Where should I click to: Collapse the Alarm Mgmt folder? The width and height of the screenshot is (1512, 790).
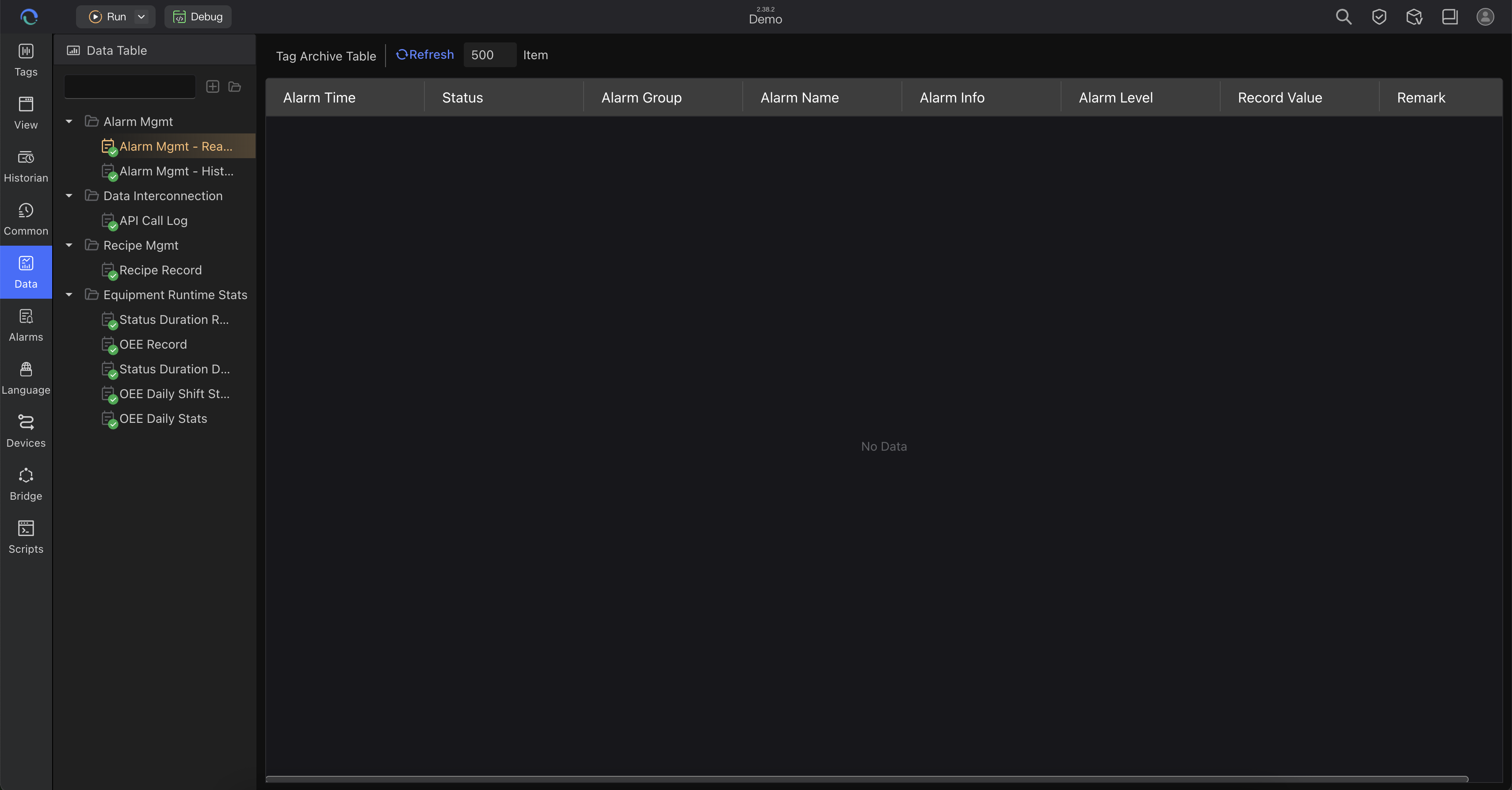coord(69,121)
